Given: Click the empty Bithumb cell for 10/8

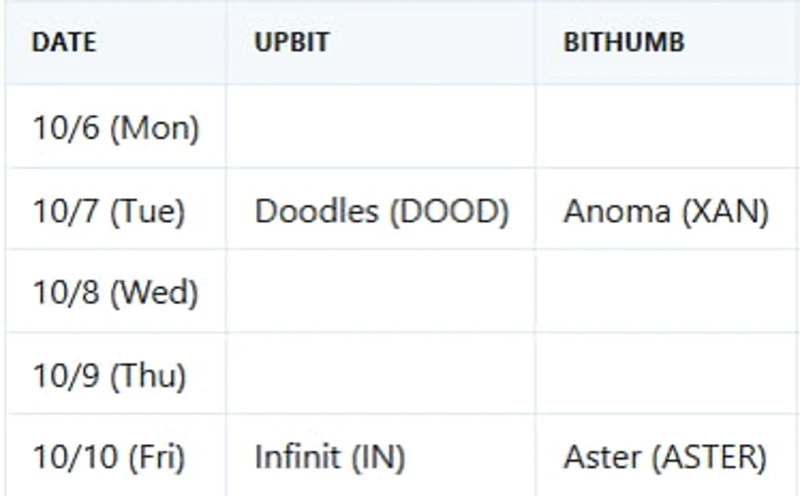Looking at the screenshot, I should 667,293.
